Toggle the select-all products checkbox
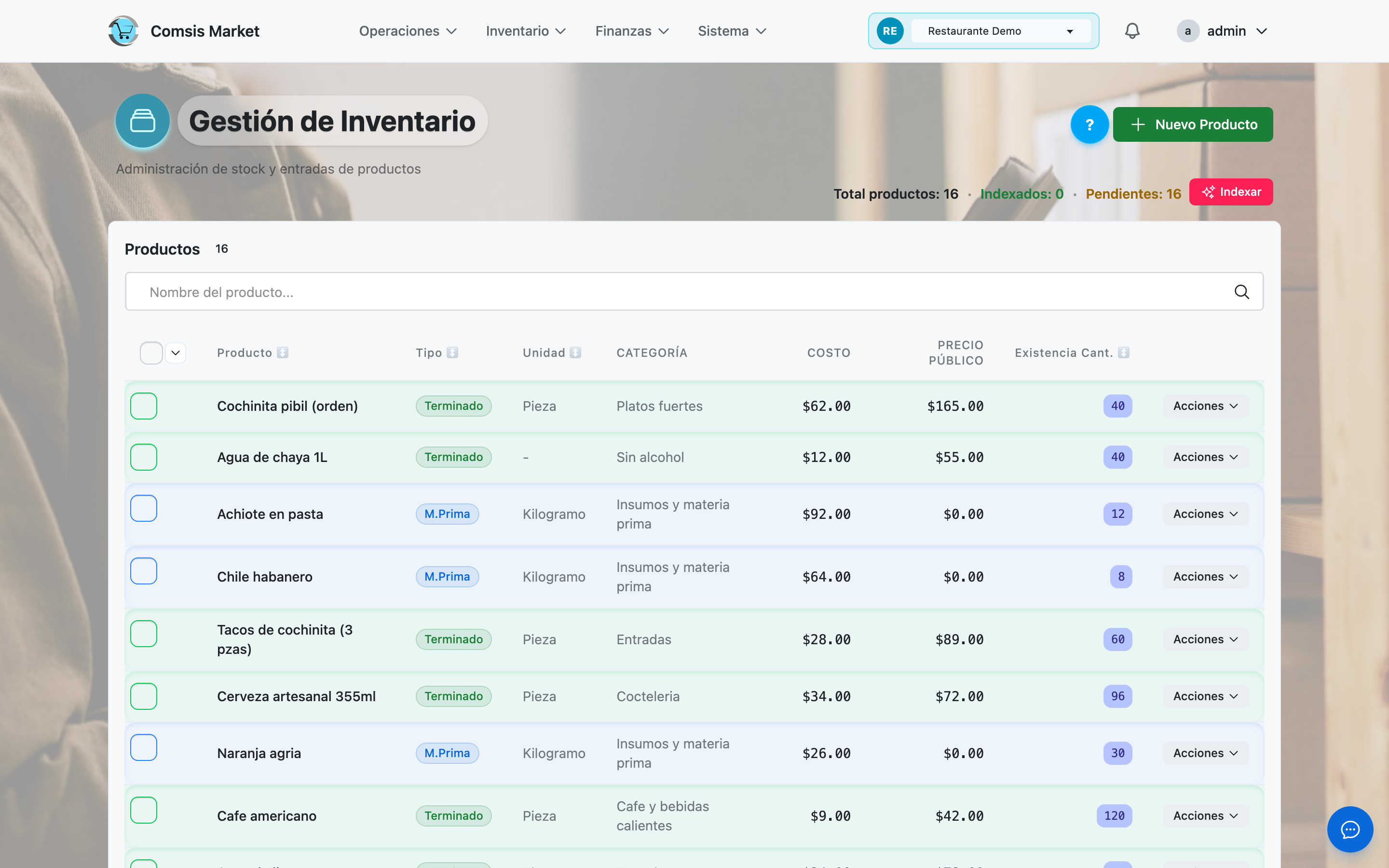 tap(151, 353)
